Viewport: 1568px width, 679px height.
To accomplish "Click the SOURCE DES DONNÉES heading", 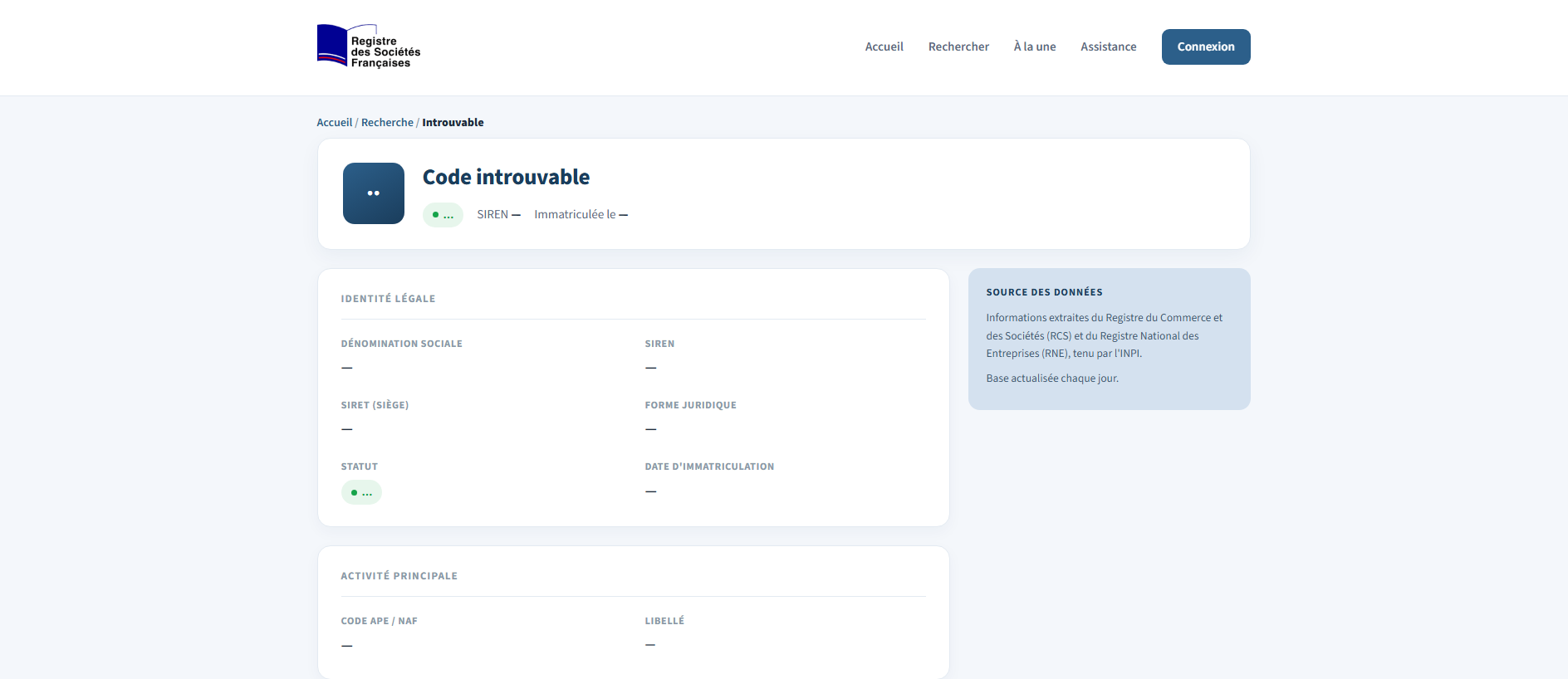I will coord(1044,292).
